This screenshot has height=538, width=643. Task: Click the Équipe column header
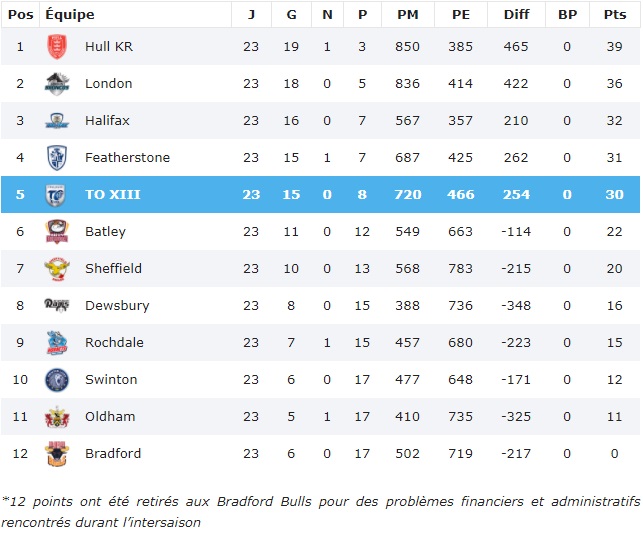(70, 14)
